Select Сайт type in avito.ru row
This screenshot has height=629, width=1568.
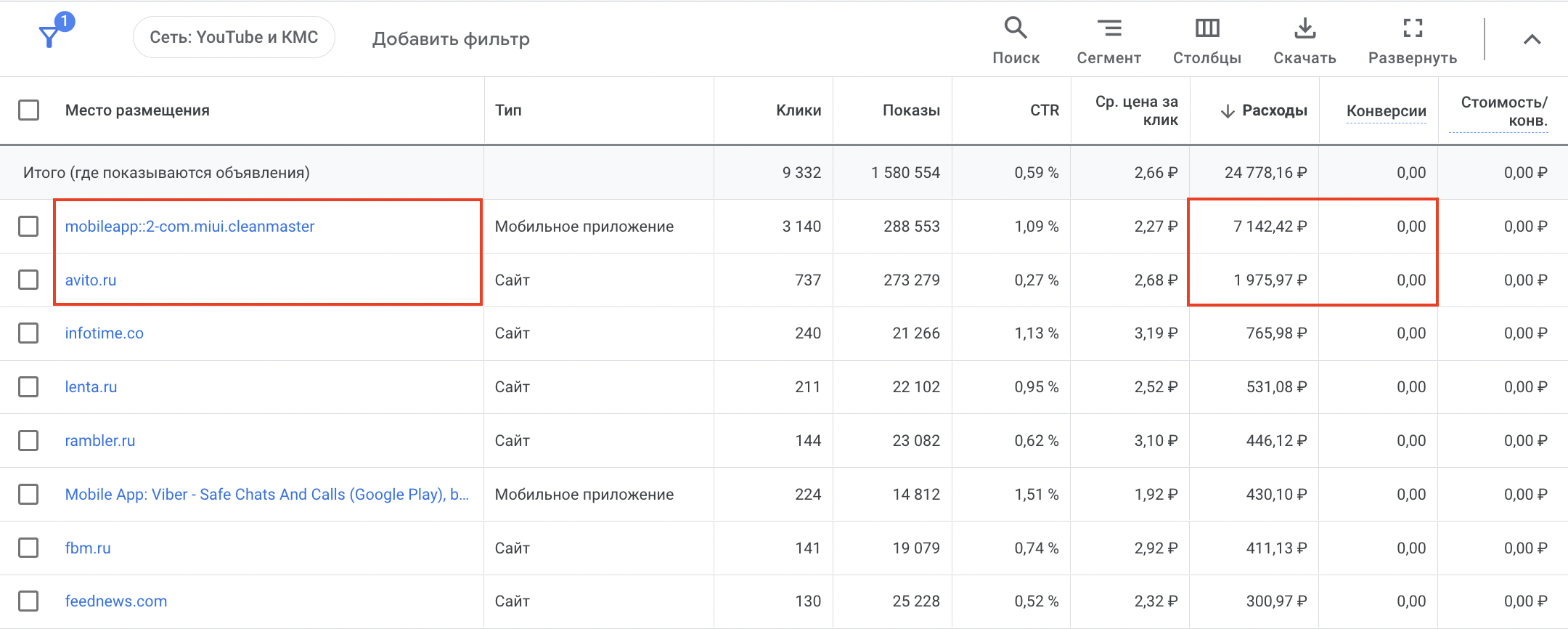(513, 280)
